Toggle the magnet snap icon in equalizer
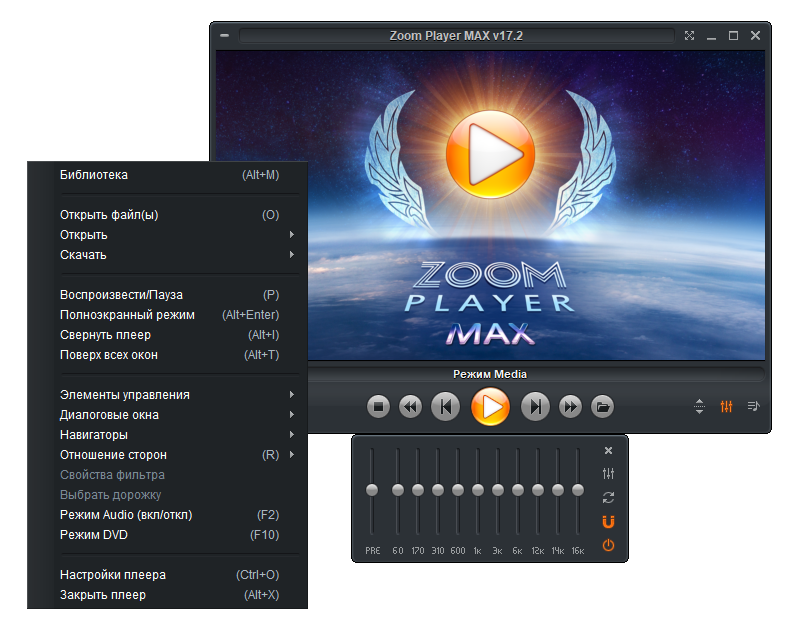The image size is (800, 634). 608,521
